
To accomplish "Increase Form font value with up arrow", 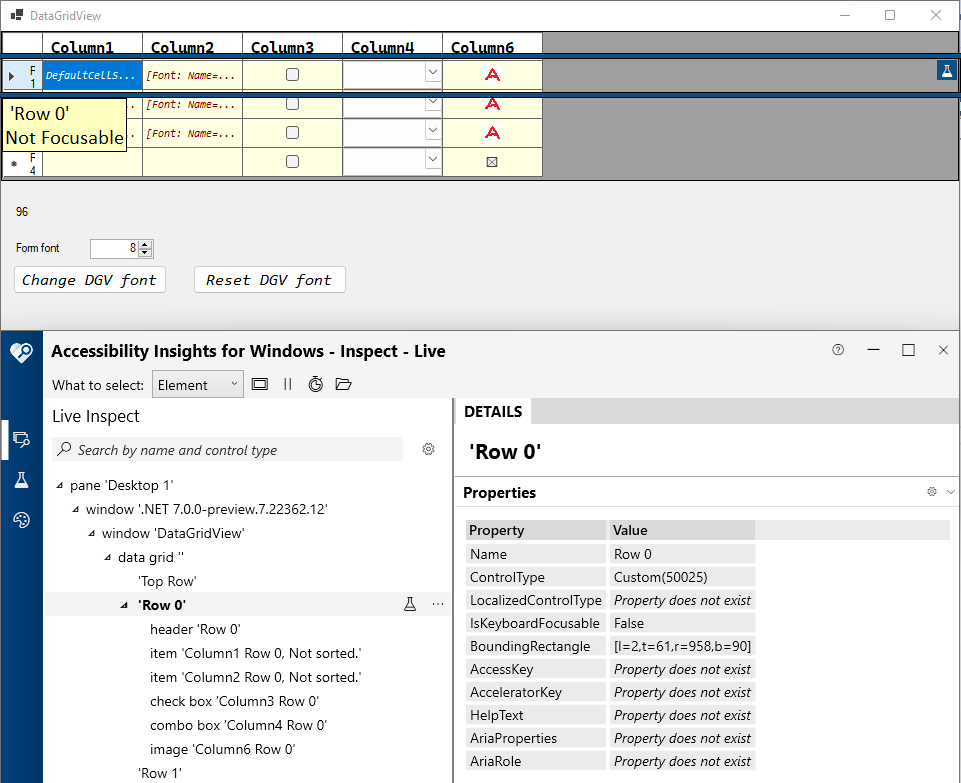I will click(x=145, y=244).
